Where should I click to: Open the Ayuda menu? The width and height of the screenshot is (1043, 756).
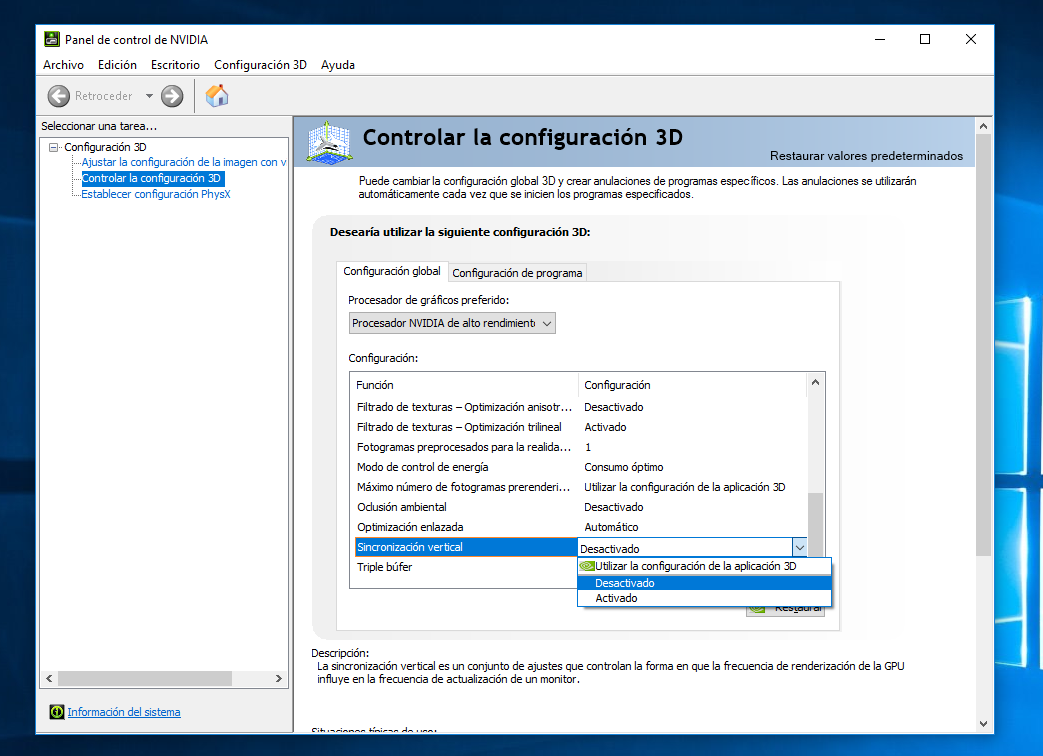338,65
